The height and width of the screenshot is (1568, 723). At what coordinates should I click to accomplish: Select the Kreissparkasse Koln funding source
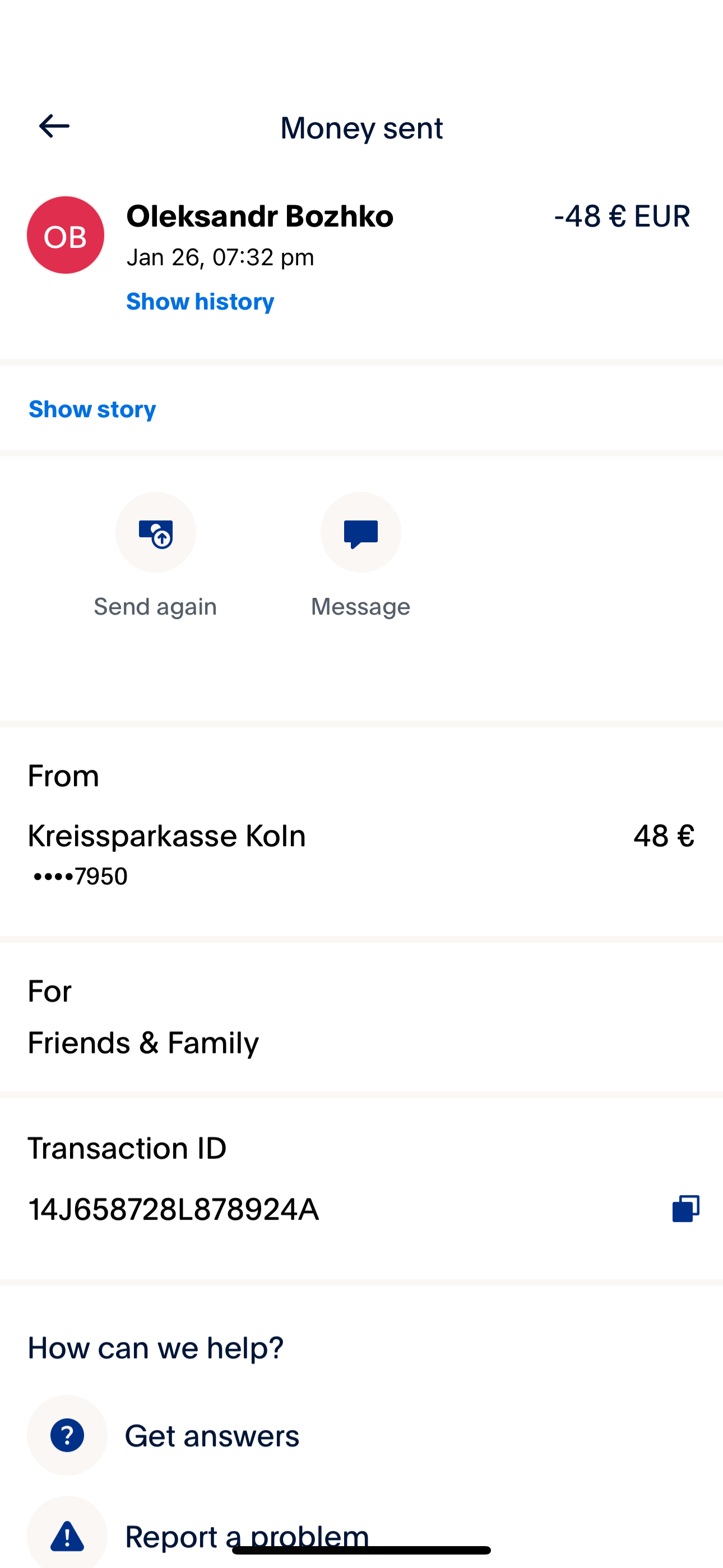coord(167,835)
